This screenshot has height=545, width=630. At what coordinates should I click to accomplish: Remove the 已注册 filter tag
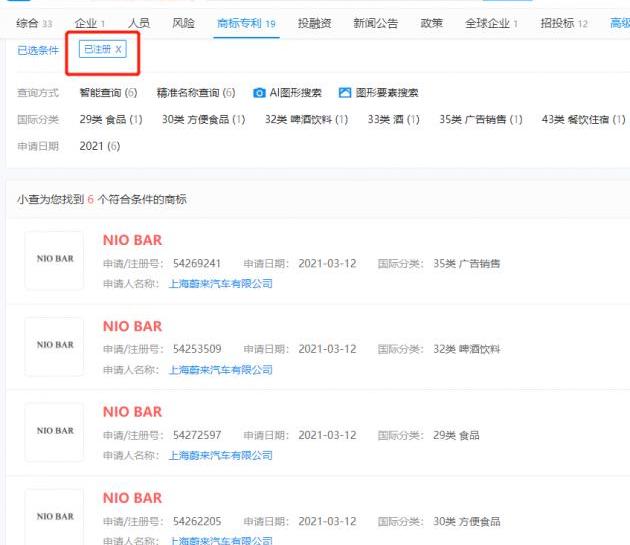[119, 49]
